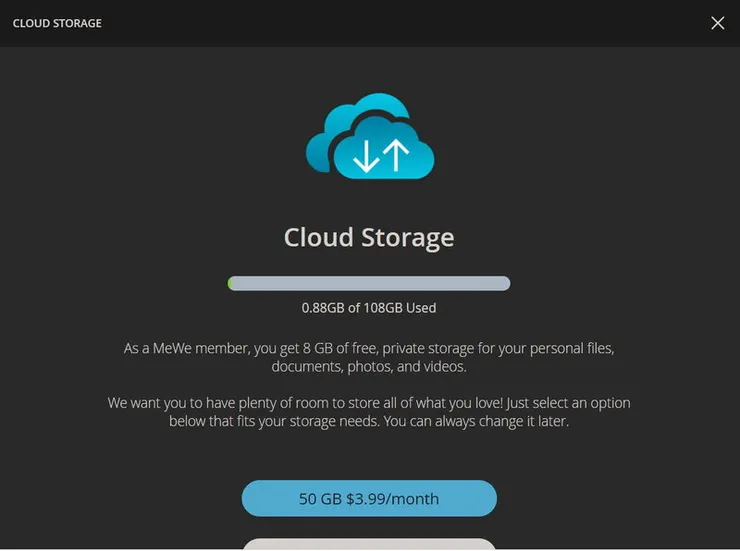Click the gray unused portion of the storage bar
Screen dimensions: 740x551
tap(400, 284)
